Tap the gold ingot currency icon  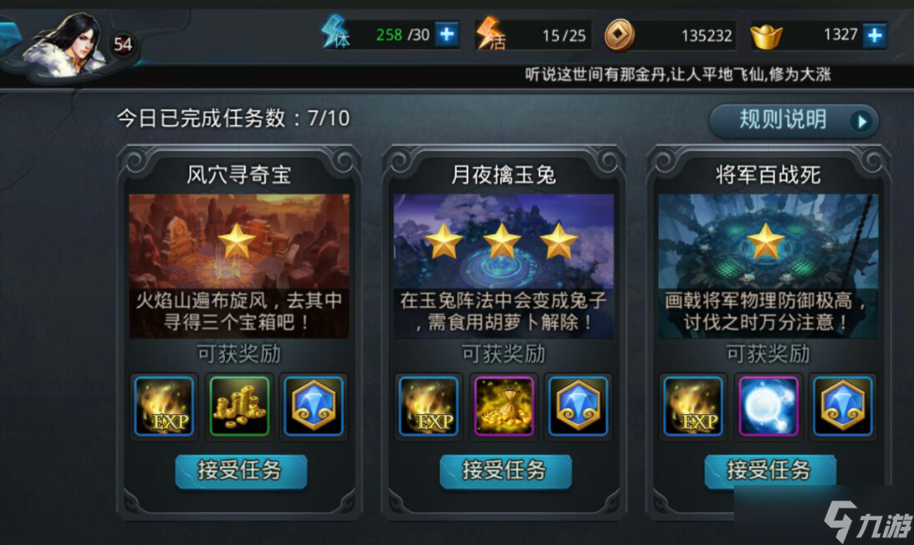(767, 36)
